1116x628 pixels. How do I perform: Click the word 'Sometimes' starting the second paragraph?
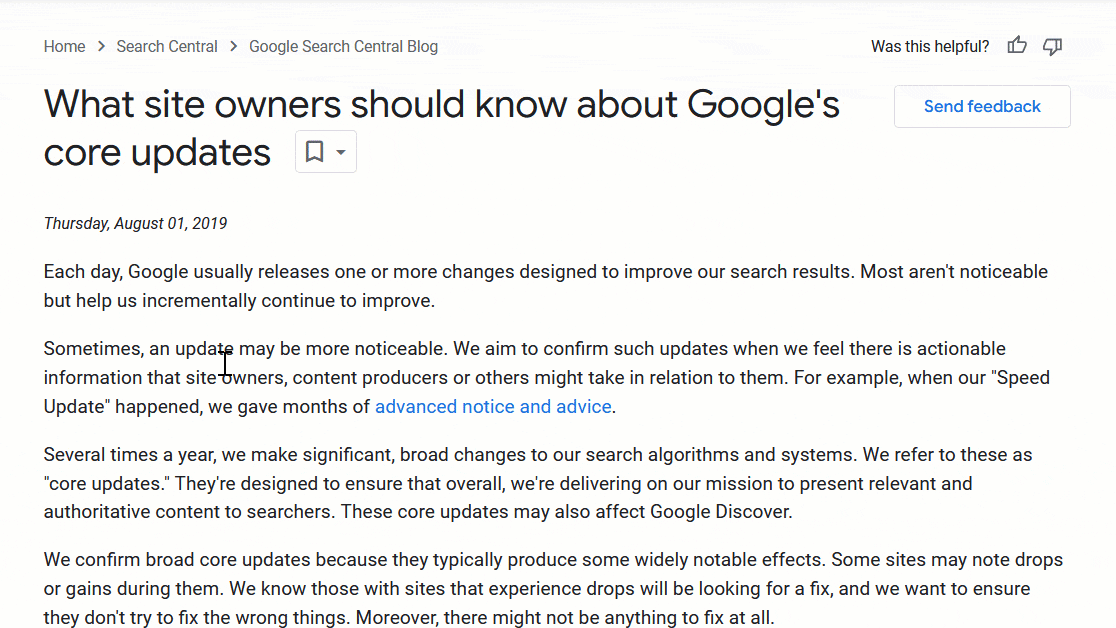94,349
